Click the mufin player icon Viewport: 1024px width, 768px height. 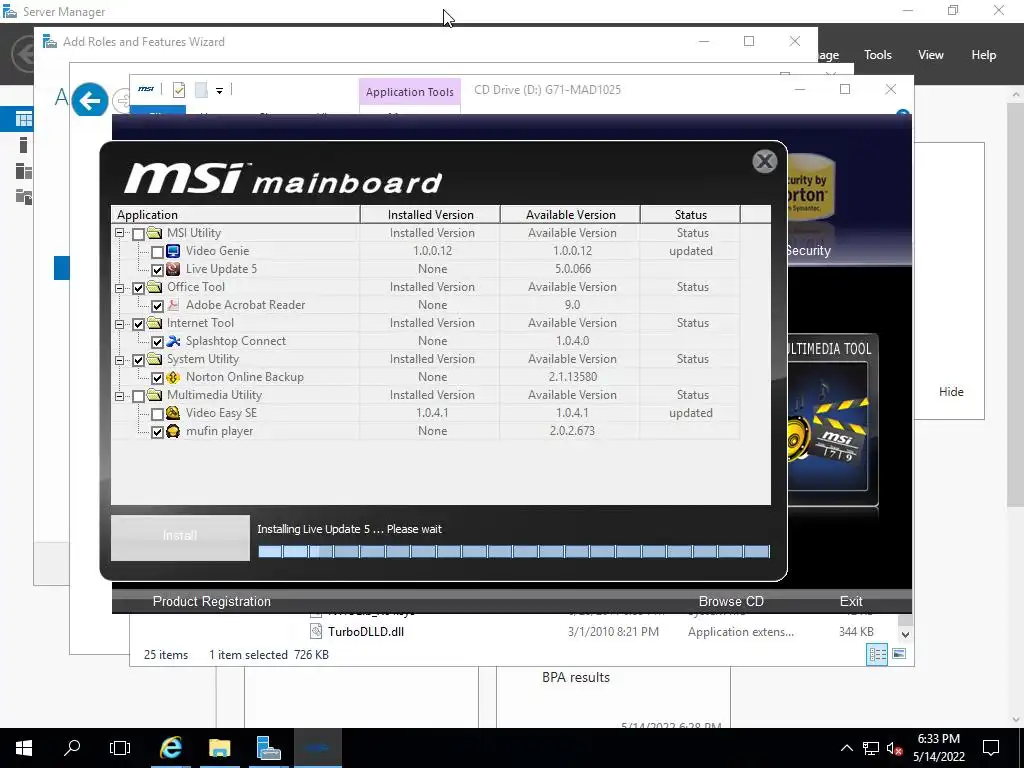click(x=173, y=431)
